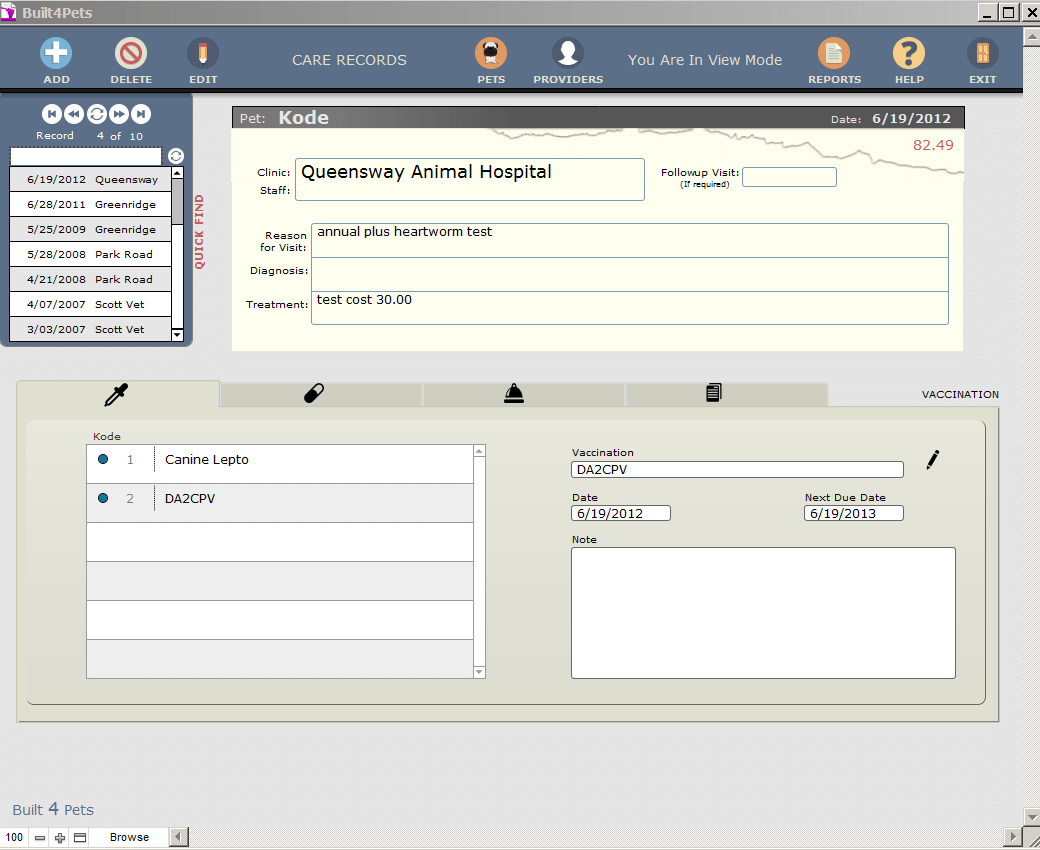This screenshot has width=1040, height=850.
Task: Open the Browse mode popup menu
Action: (129, 837)
